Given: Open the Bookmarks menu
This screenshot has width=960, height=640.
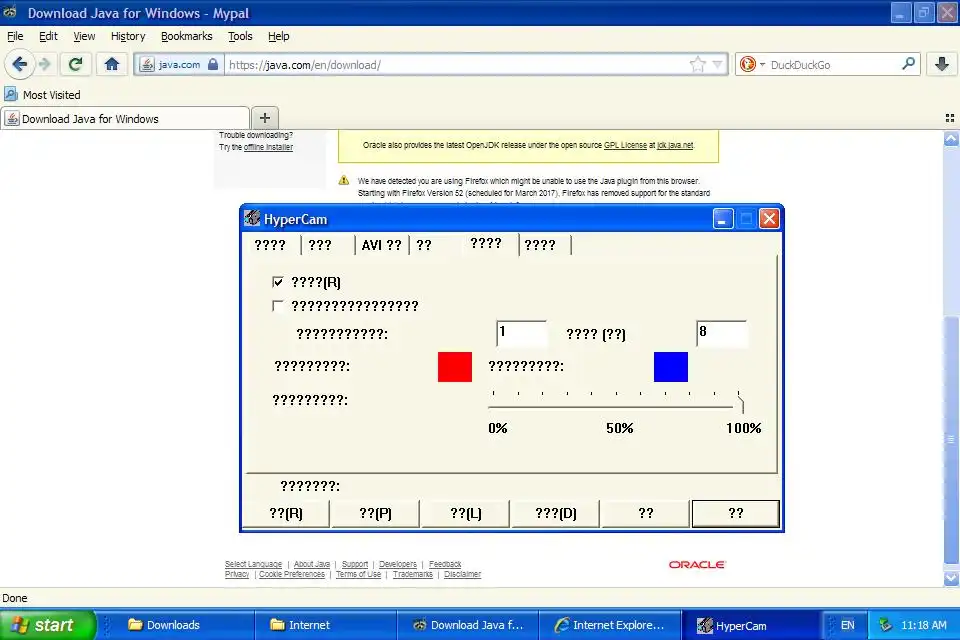Looking at the screenshot, I should click(x=187, y=36).
